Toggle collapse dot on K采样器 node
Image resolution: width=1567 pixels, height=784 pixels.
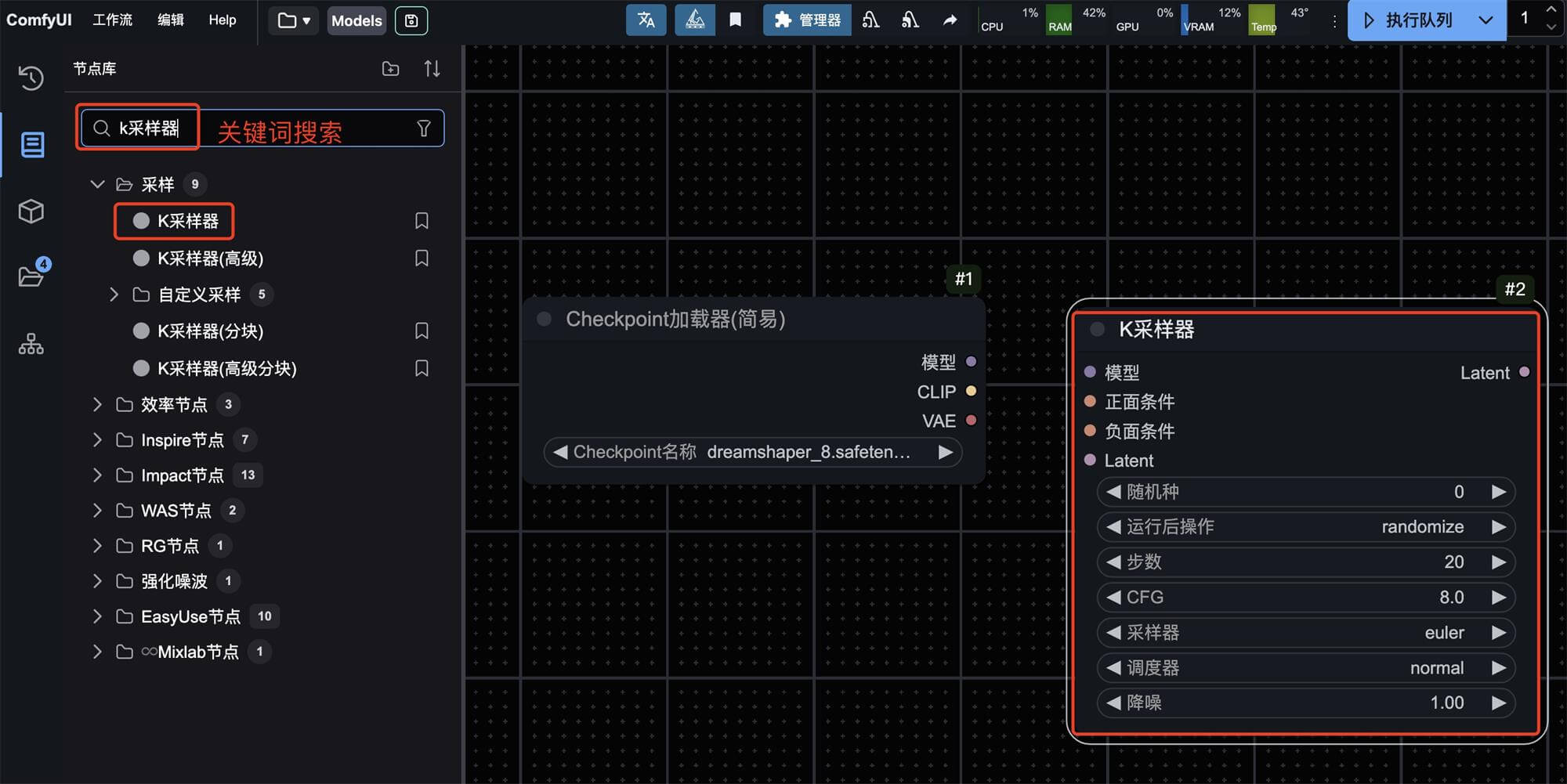1098,330
